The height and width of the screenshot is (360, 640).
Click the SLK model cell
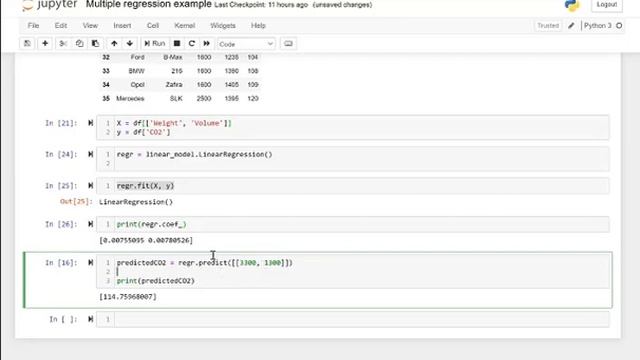click(176, 98)
